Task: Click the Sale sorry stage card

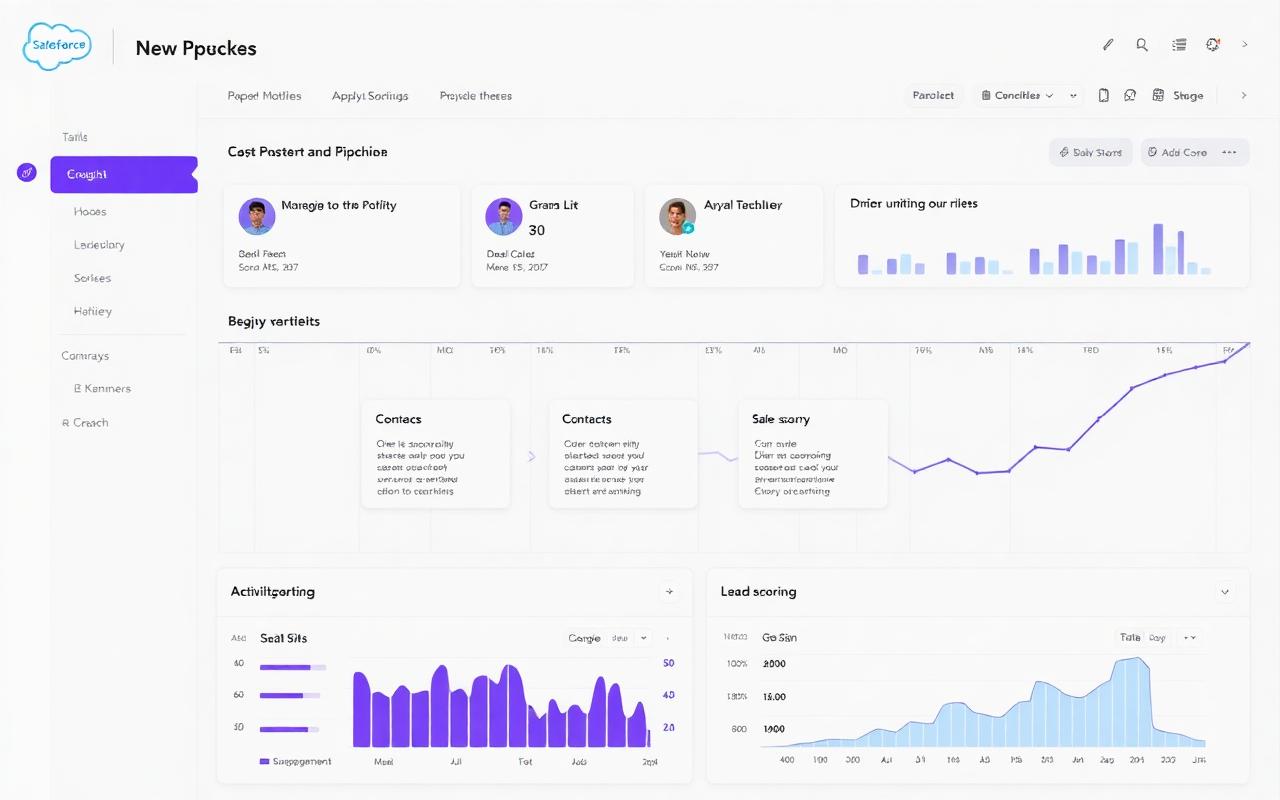Action: coord(813,454)
